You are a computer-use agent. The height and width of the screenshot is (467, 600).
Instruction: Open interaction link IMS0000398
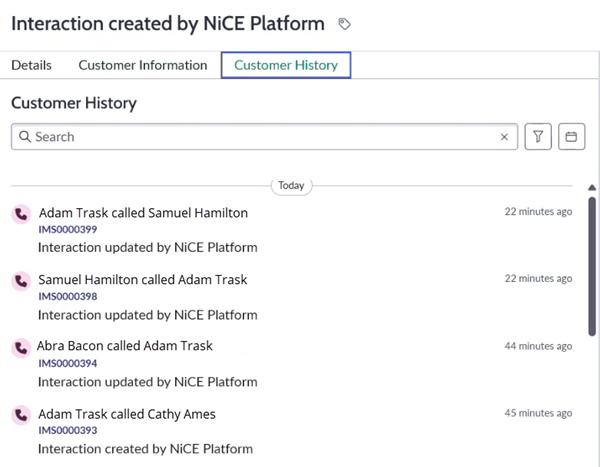pyautogui.click(x=67, y=297)
